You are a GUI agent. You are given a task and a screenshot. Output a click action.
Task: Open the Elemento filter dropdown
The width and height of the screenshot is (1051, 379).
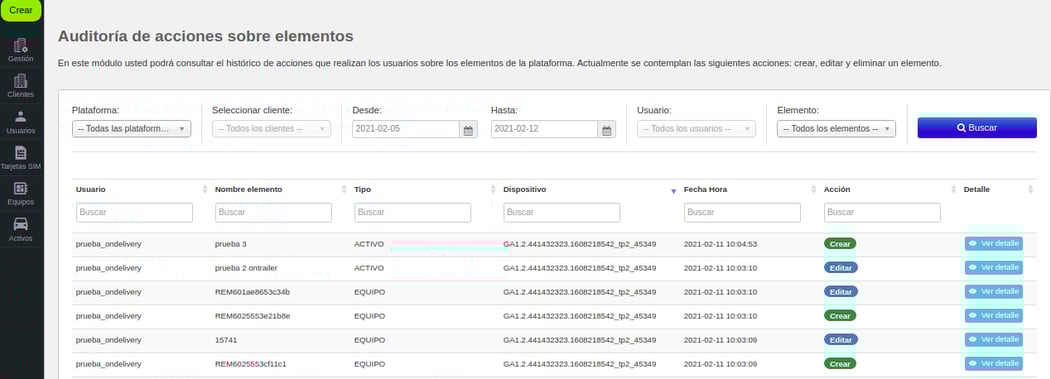tap(837, 129)
